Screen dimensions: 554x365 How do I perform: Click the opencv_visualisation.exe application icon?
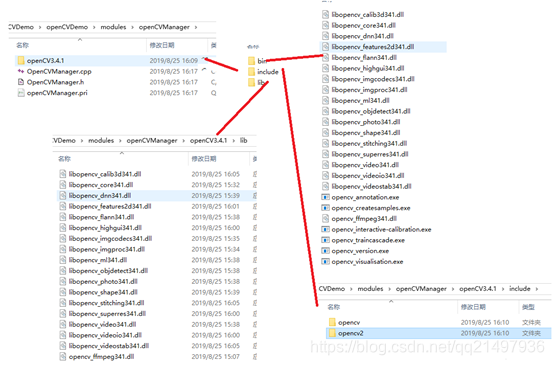325,261
